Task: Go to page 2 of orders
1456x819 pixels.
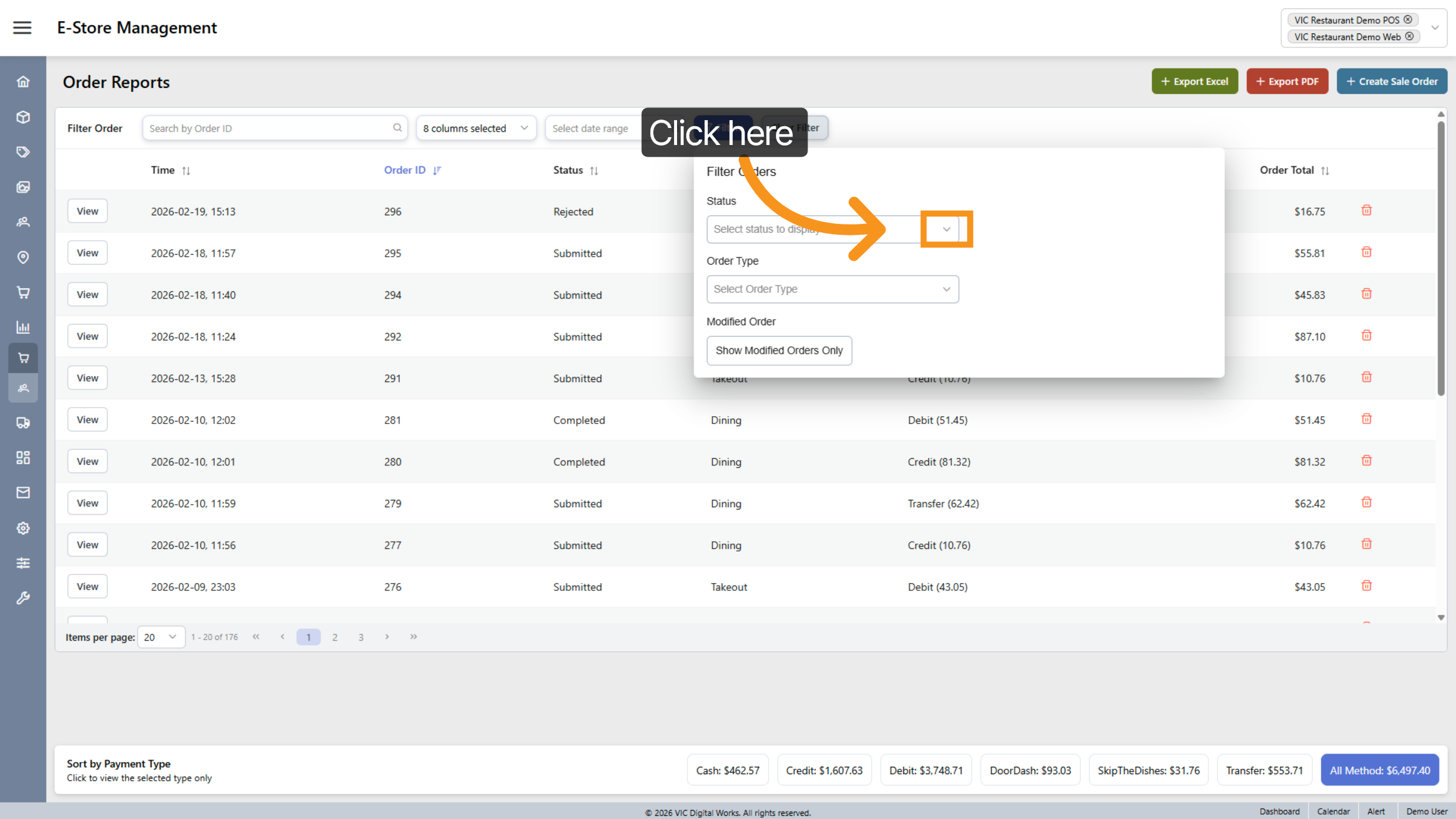Action: [x=334, y=637]
